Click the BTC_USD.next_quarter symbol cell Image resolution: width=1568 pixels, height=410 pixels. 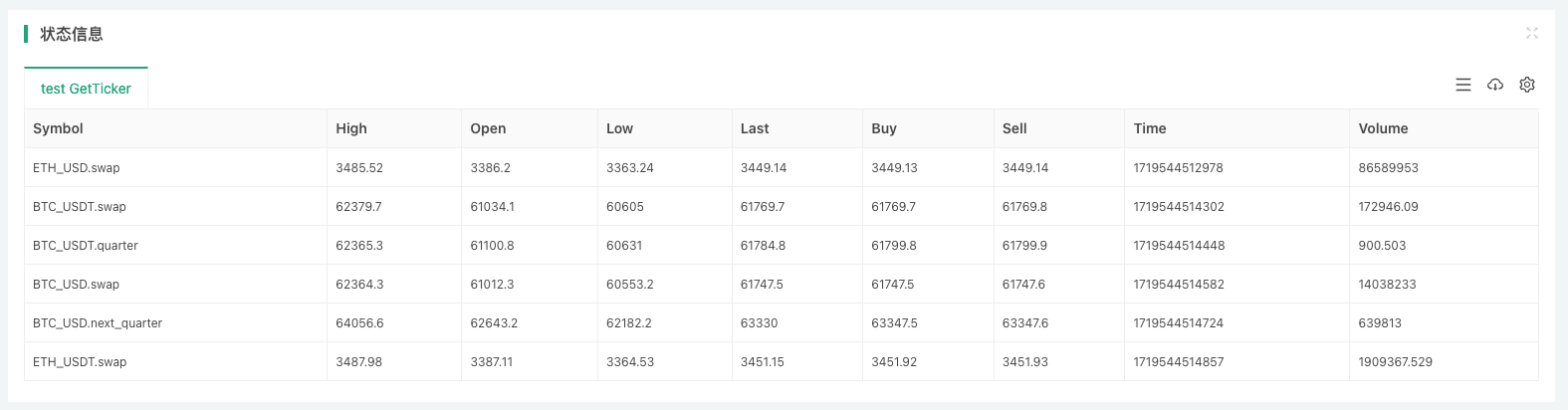[98, 323]
